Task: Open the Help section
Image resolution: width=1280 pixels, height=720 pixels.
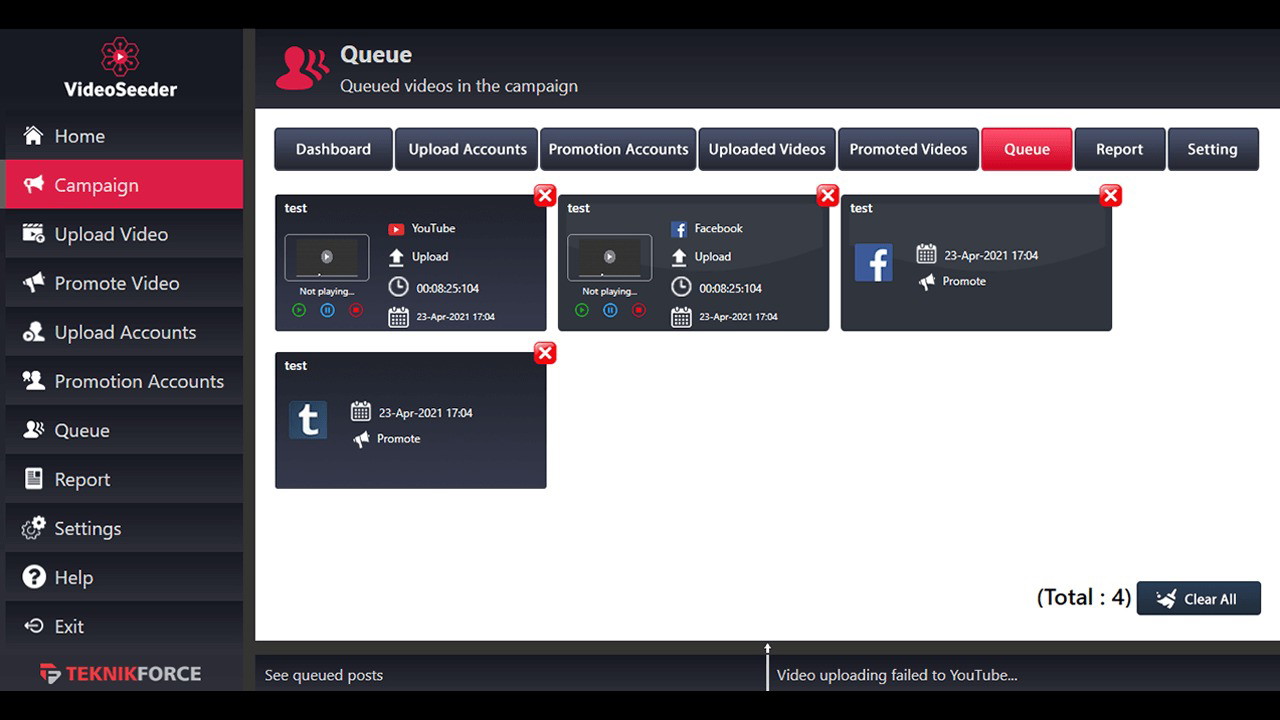Action: click(x=73, y=577)
